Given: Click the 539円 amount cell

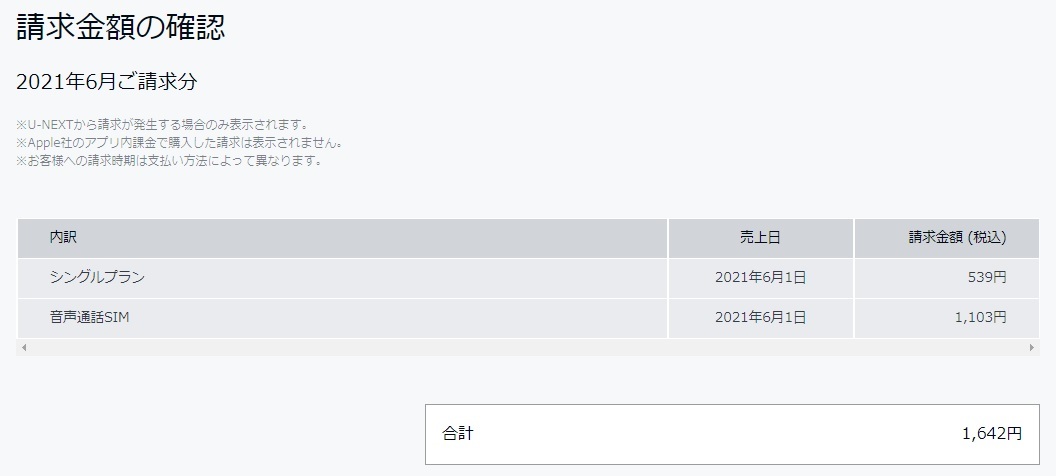Looking at the screenshot, I should pyautogui.click(x=989, y=278).
